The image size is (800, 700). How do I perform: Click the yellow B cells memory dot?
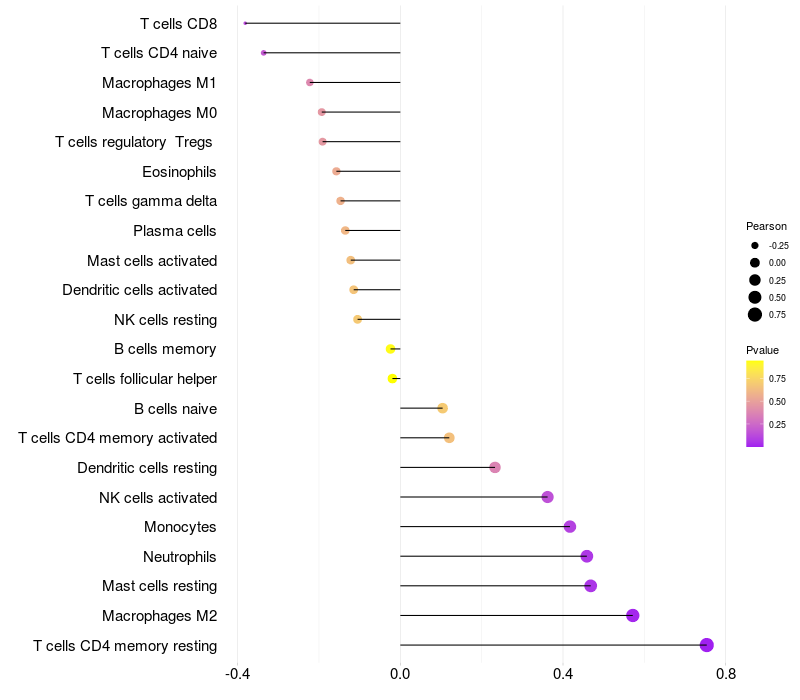point(390,349)
